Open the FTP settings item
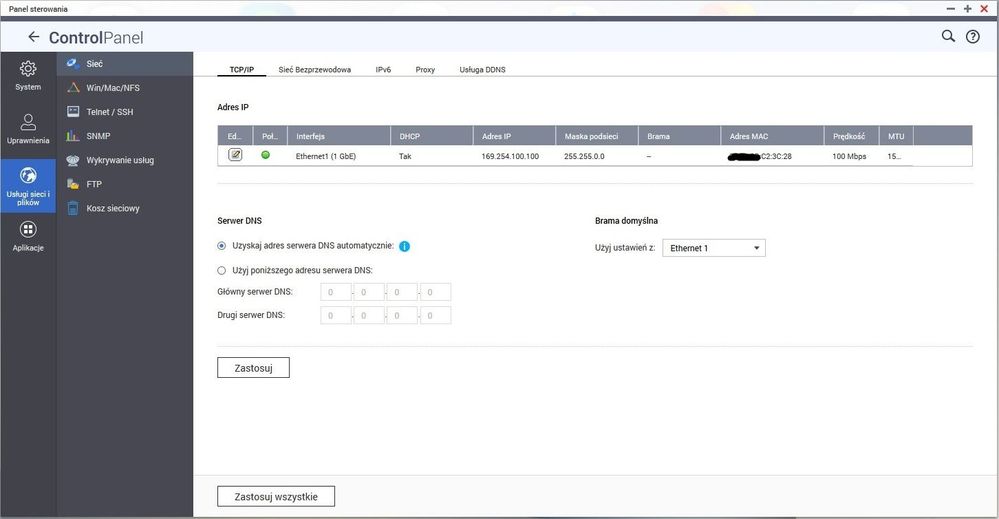Viewport: 999px width, 519px height. click(95, 184)
